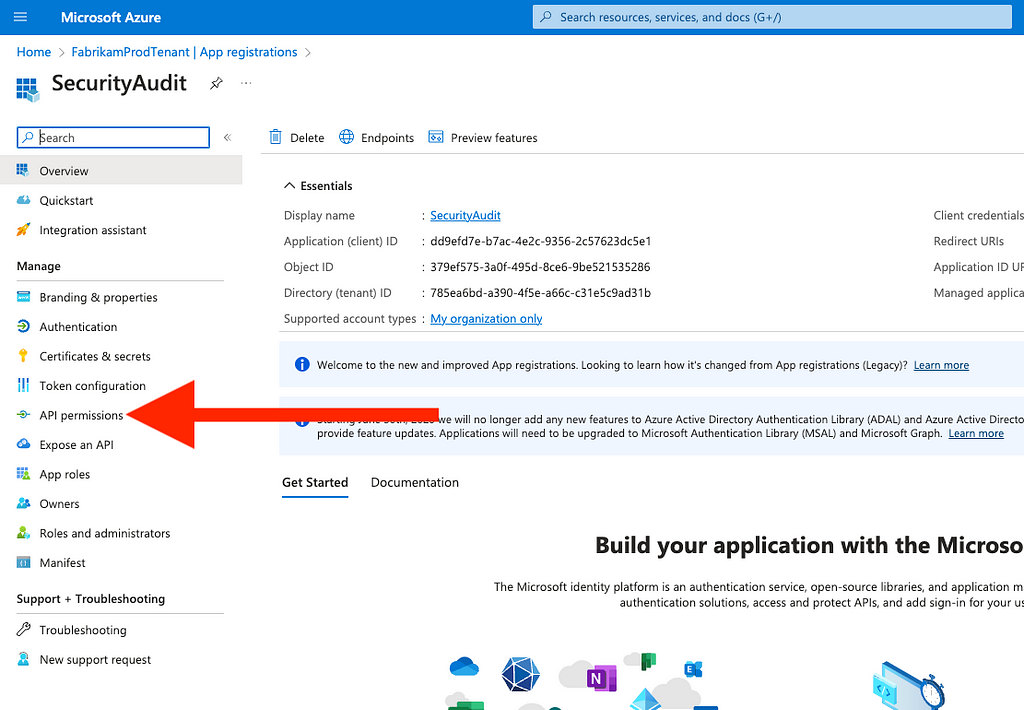The height and width of the screenshot is (710, 1024).
Task: Pin the SecurityAudit app to dashboard
Action: [216, 84]
